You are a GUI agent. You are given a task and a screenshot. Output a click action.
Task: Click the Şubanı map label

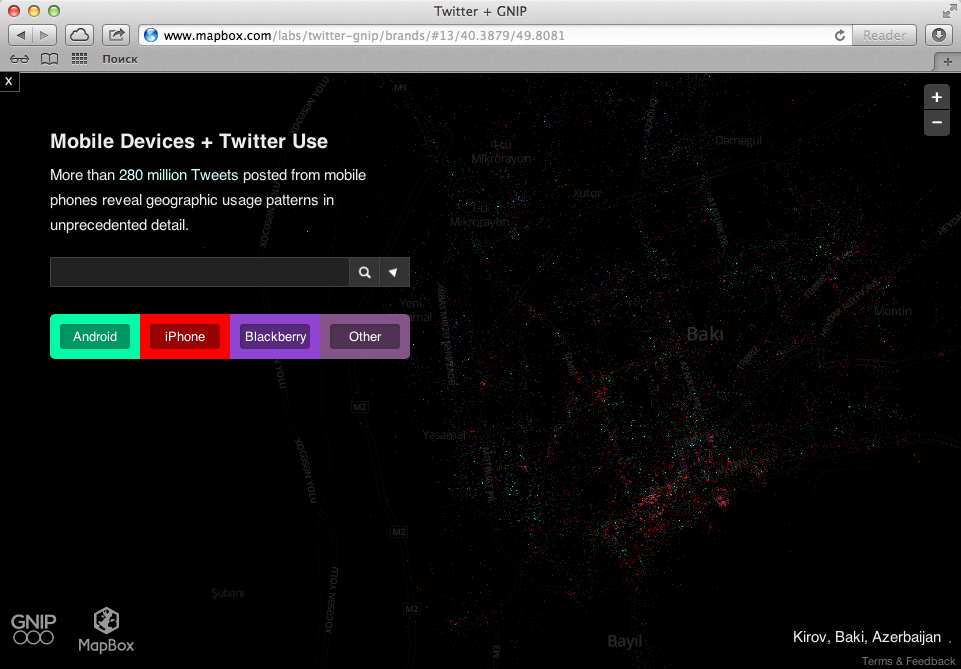227,593
